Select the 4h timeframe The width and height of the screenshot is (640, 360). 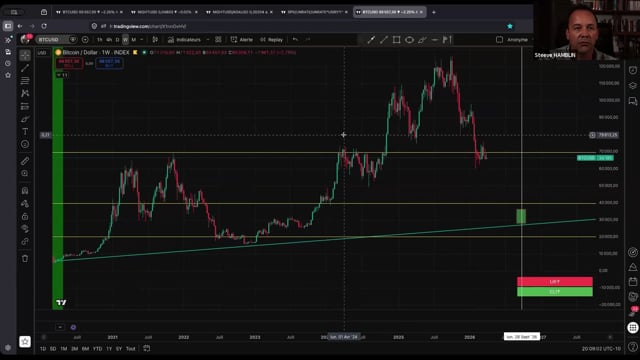109,40
